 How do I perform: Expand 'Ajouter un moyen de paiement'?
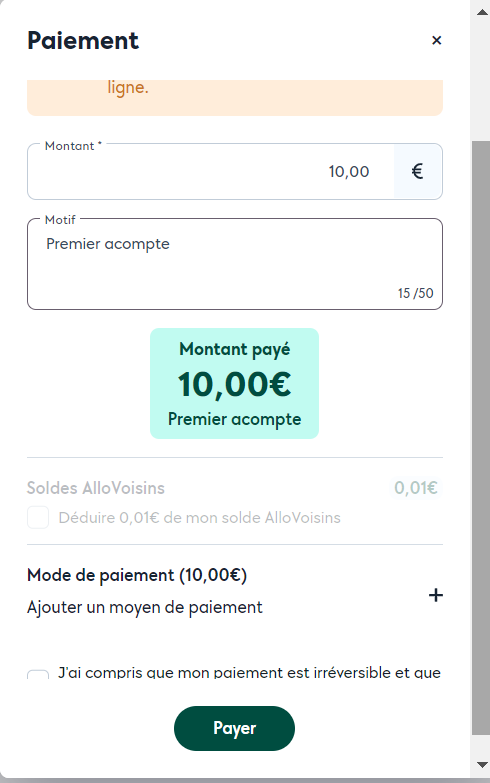(x=144, y=607)
